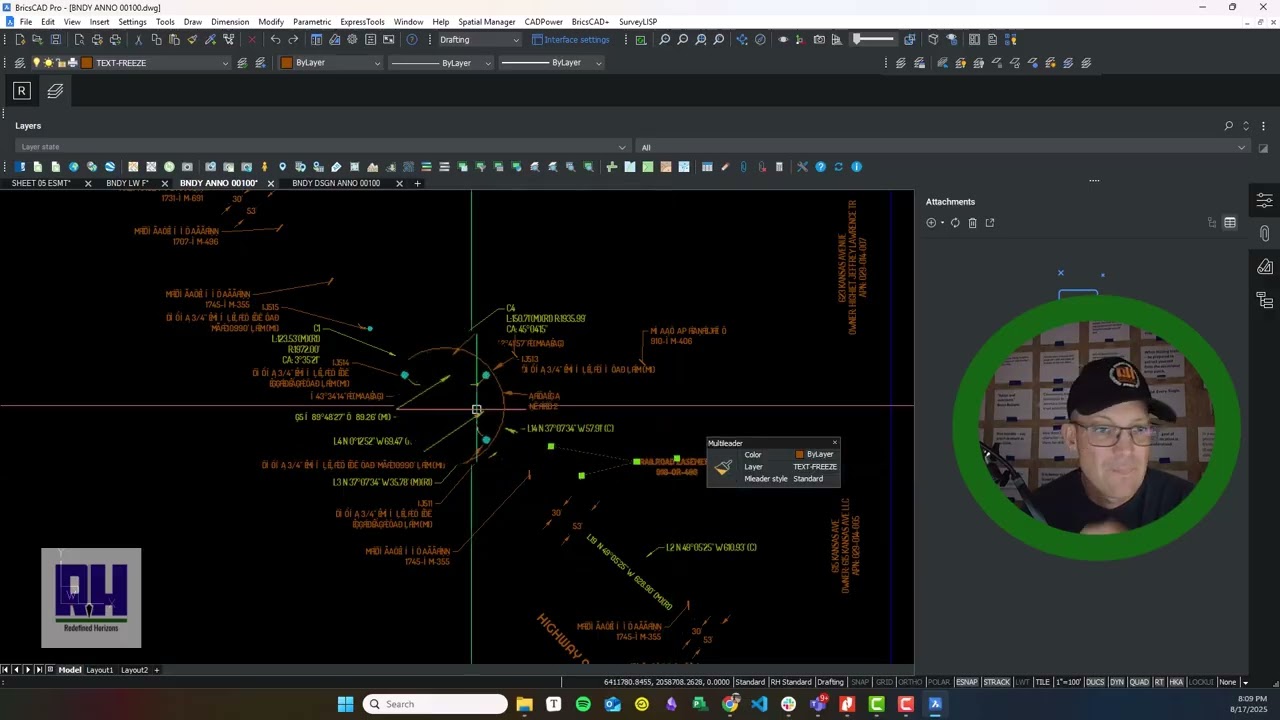
Task: Toggle ESNAP in the status bar
Action: 967,682
